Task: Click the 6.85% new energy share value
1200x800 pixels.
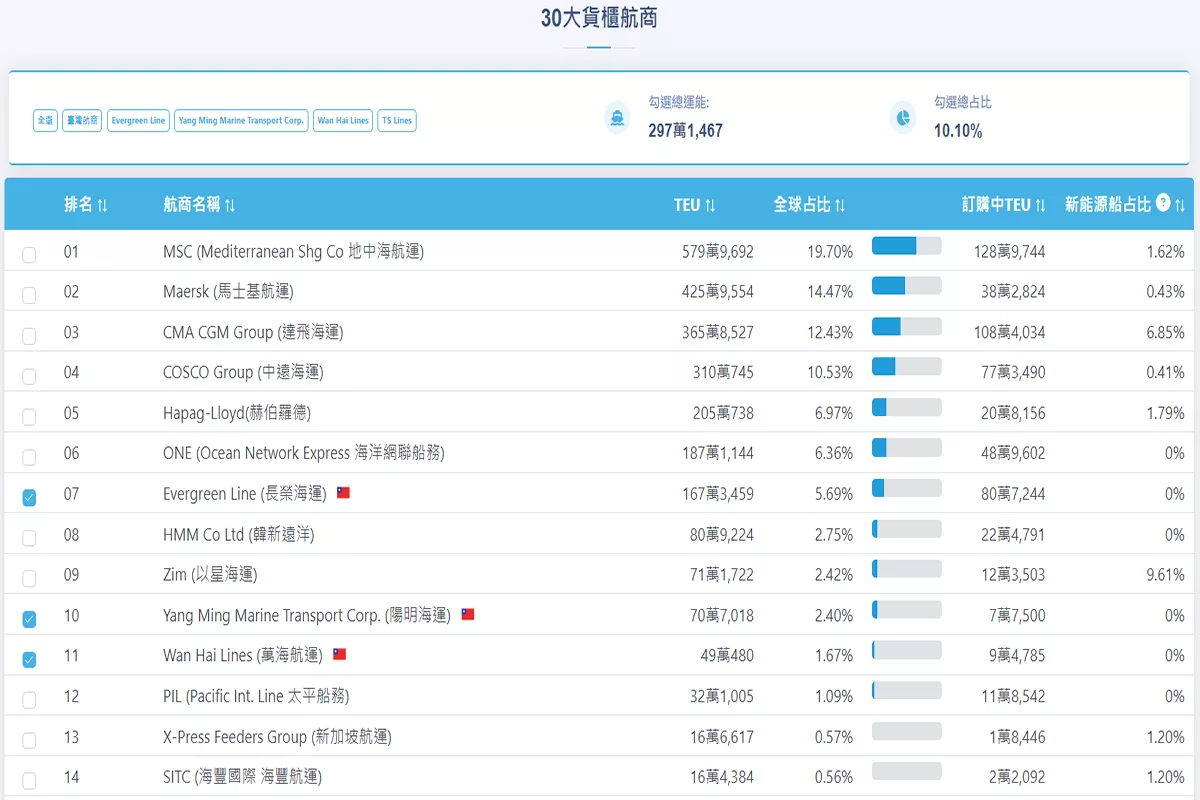Action: click(1165, 332)
